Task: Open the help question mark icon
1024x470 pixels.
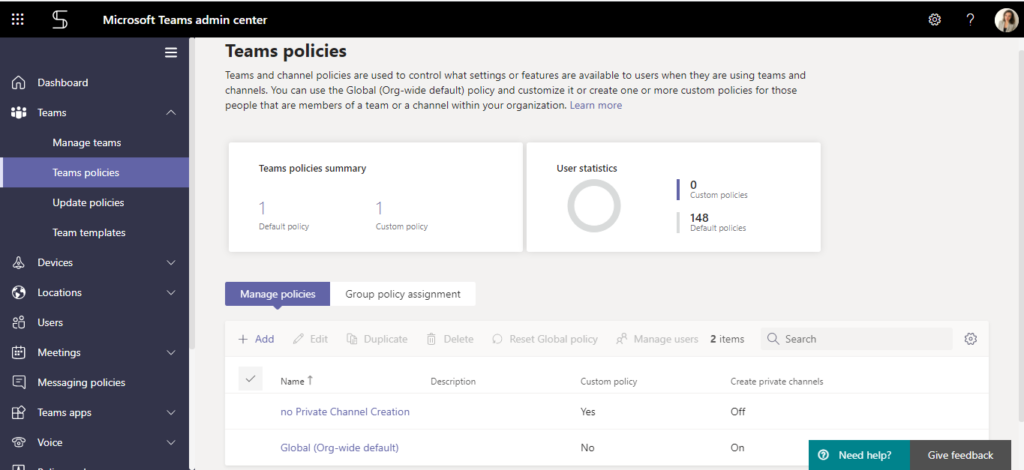Action: pos(970,20)
